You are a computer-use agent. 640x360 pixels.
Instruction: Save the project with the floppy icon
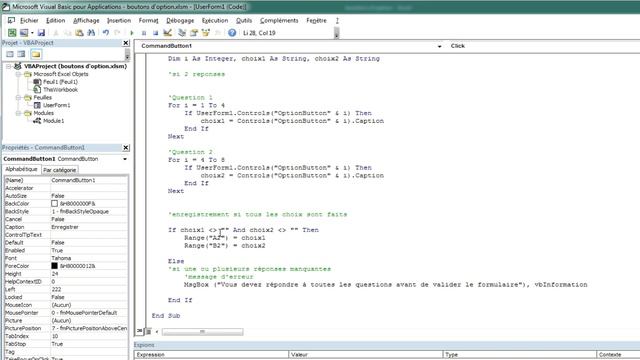coord(41,33)
